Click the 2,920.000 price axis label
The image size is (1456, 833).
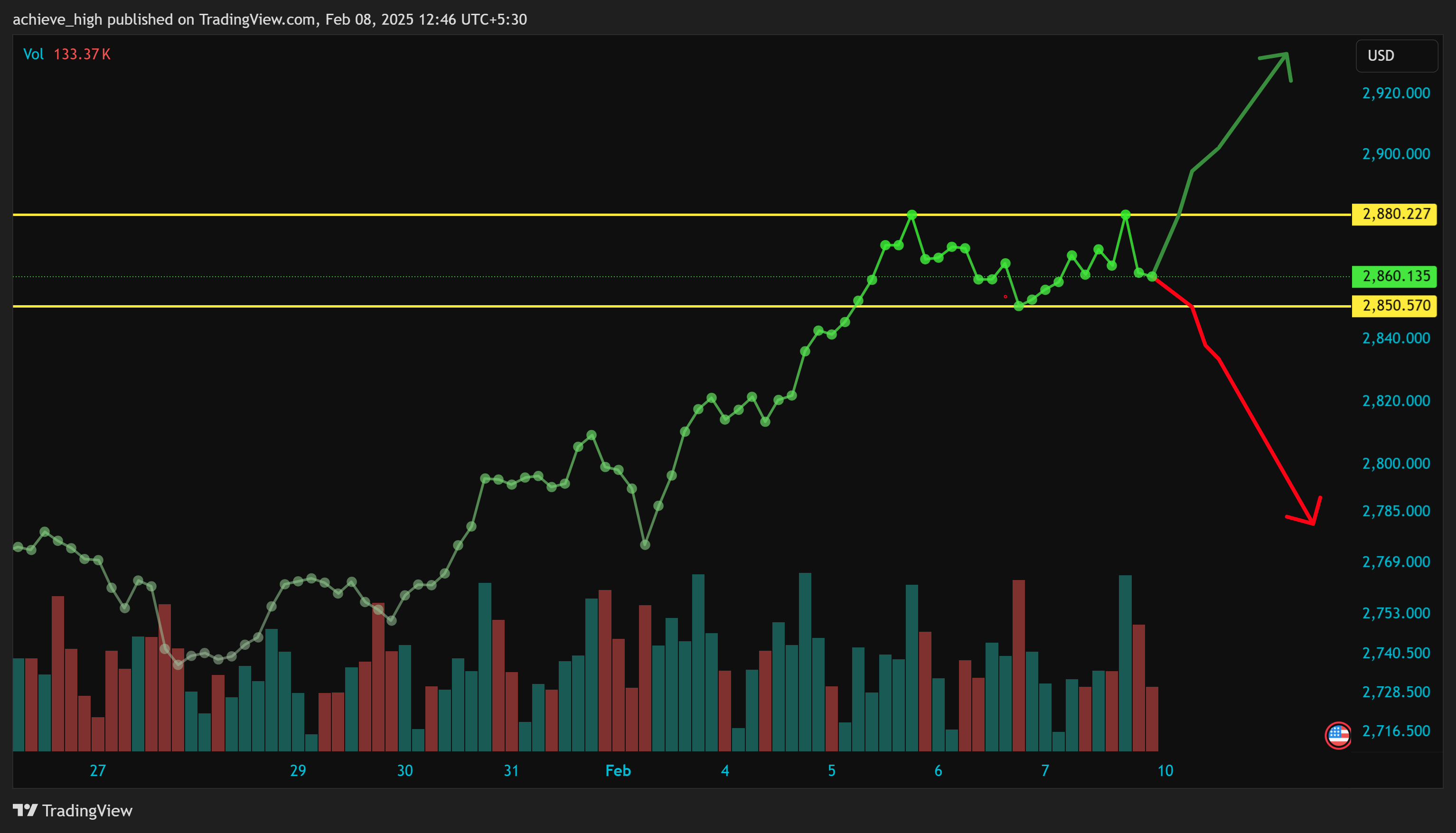coord(1396,93)
